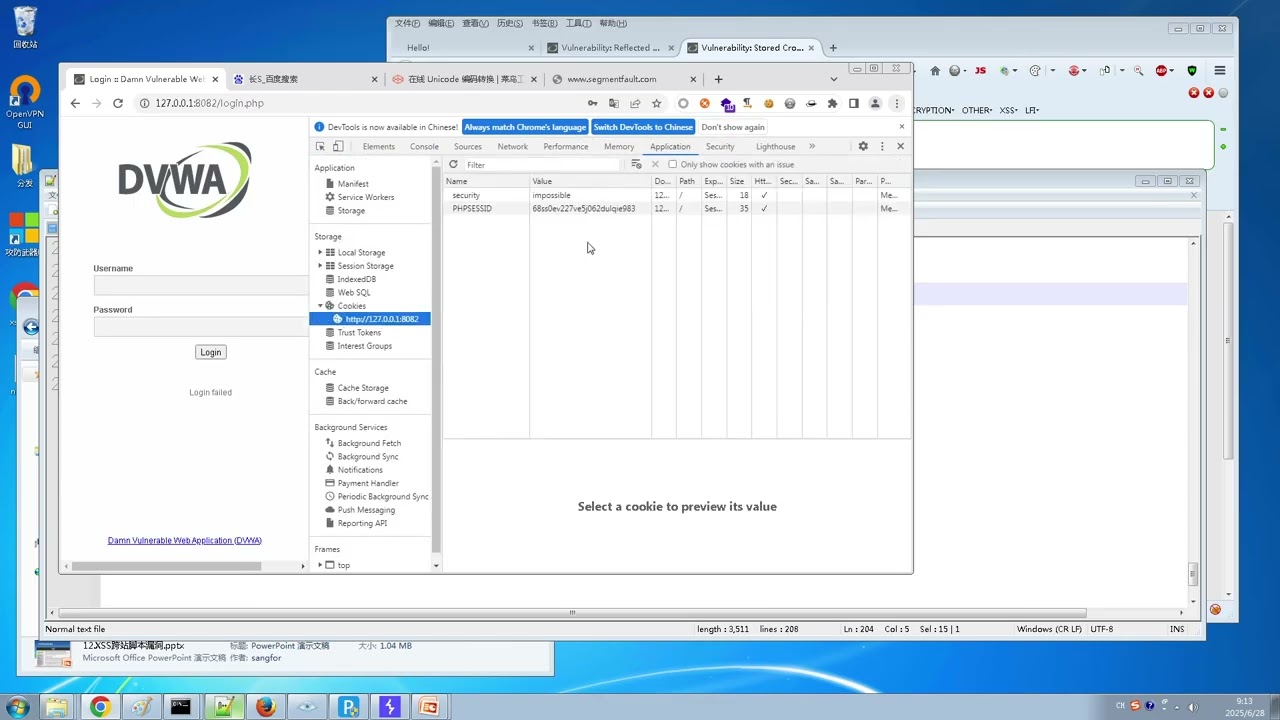Click the share page icon in address bar
Viewport: 1280px width, 720px height.
pyautogui.click(x=635, y=103)
